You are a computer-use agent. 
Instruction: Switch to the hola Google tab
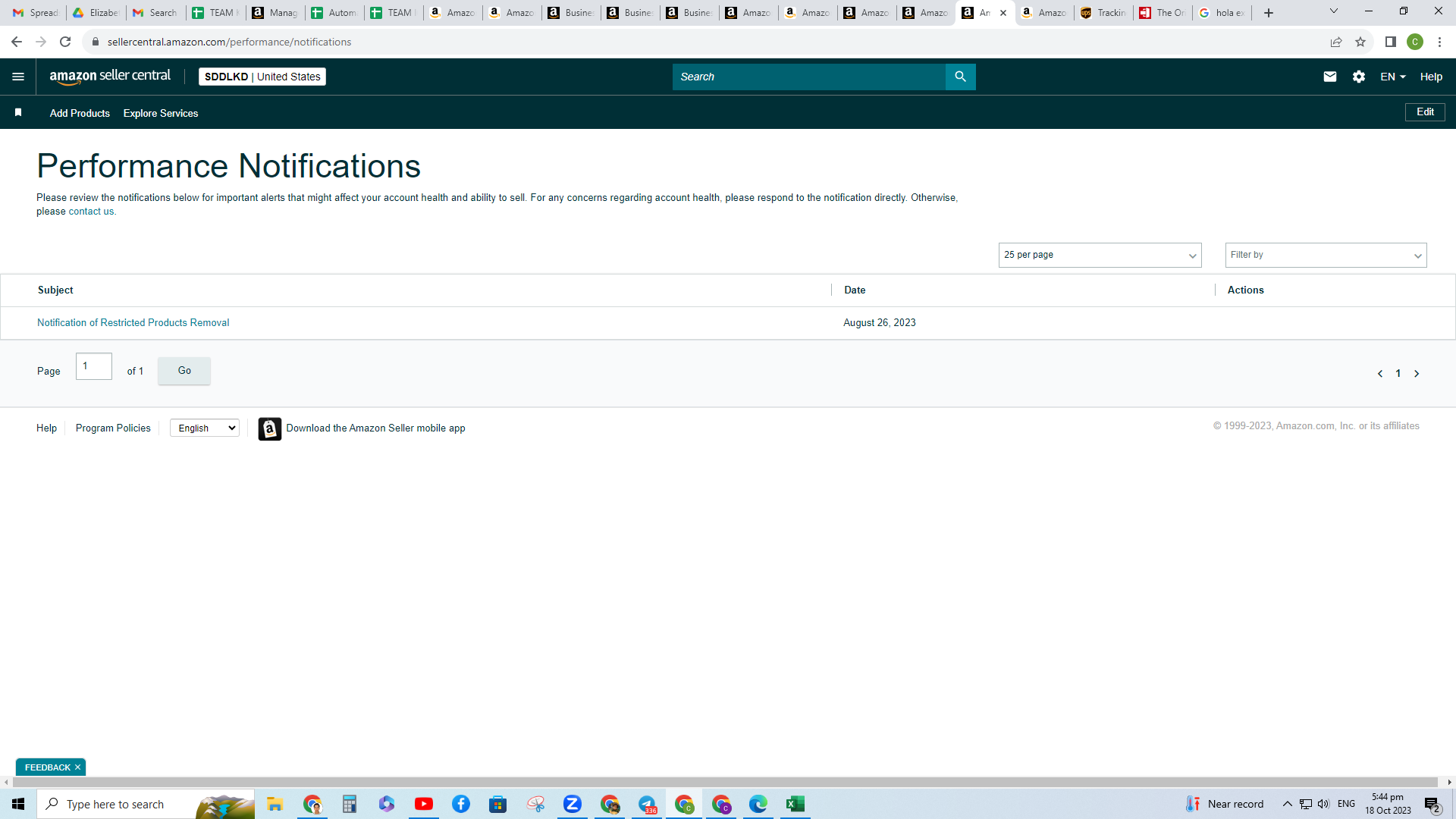(1222, 13)
